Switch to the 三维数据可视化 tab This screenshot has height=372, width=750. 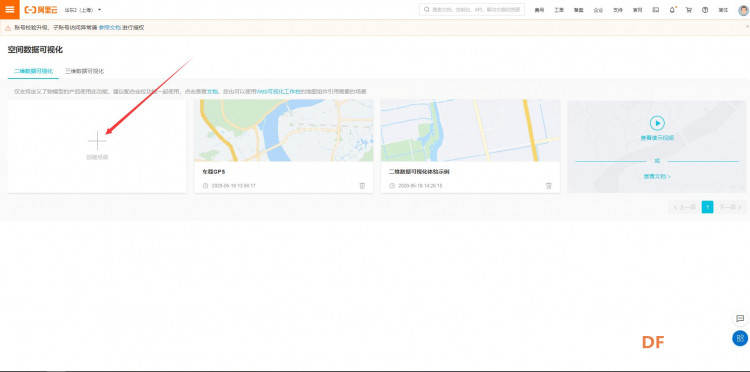point(85,71)
